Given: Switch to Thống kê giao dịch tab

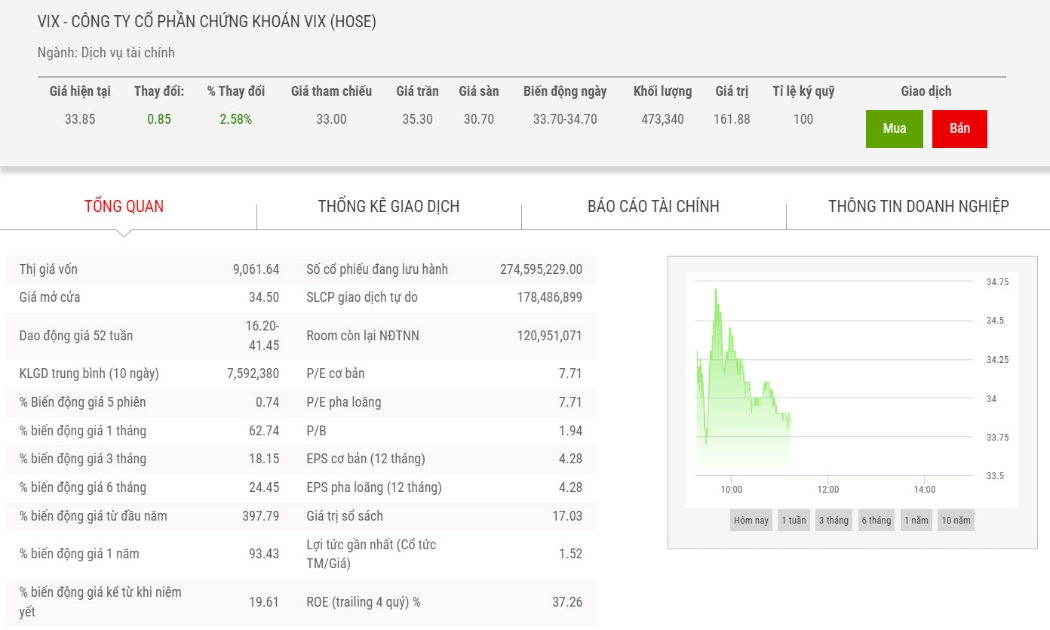Looking at the screenshot, I should [388, 206].
